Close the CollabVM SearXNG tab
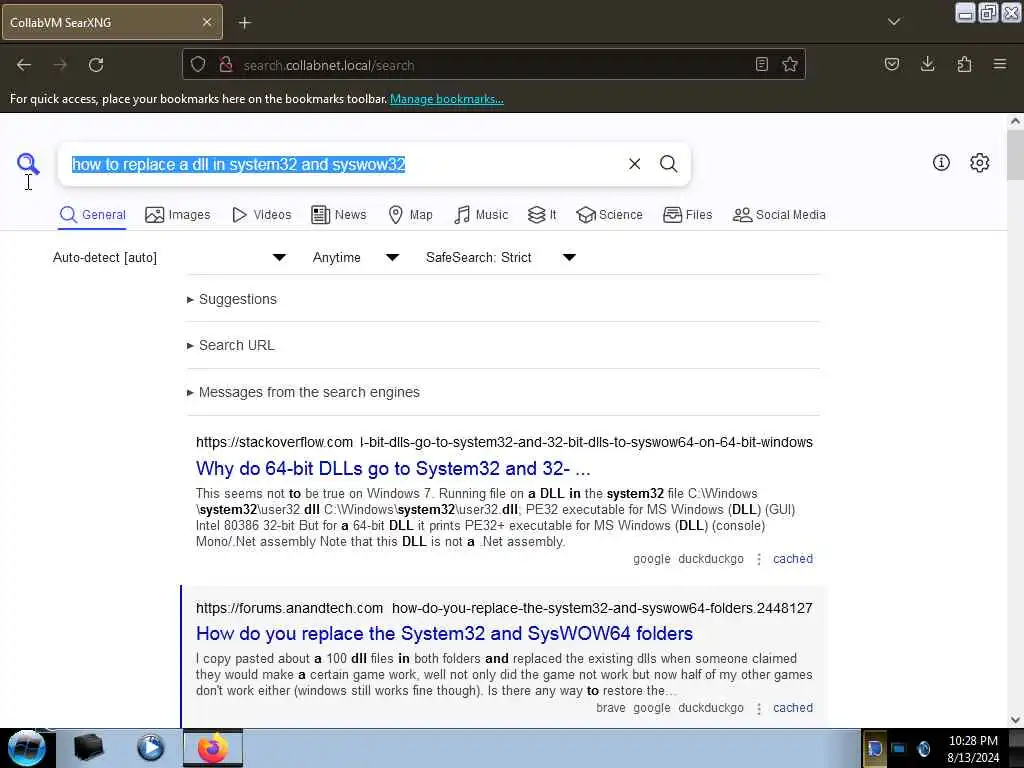This screenshot has width=1024, height=768. tap(207, 22)
